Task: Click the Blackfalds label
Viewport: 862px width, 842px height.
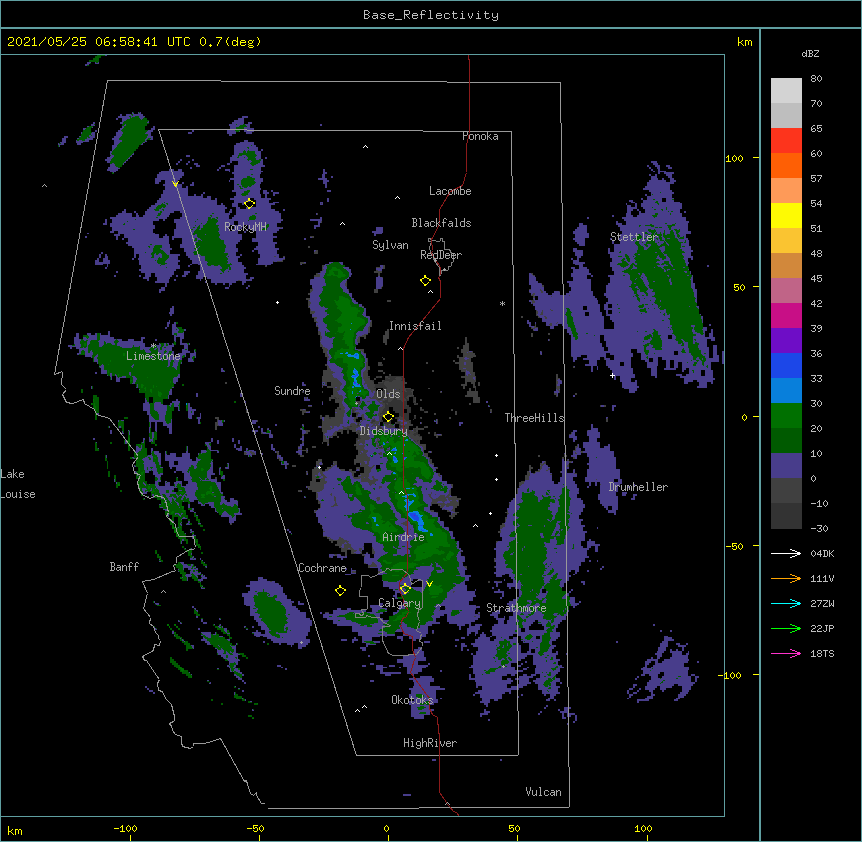Action: point(441,223)
